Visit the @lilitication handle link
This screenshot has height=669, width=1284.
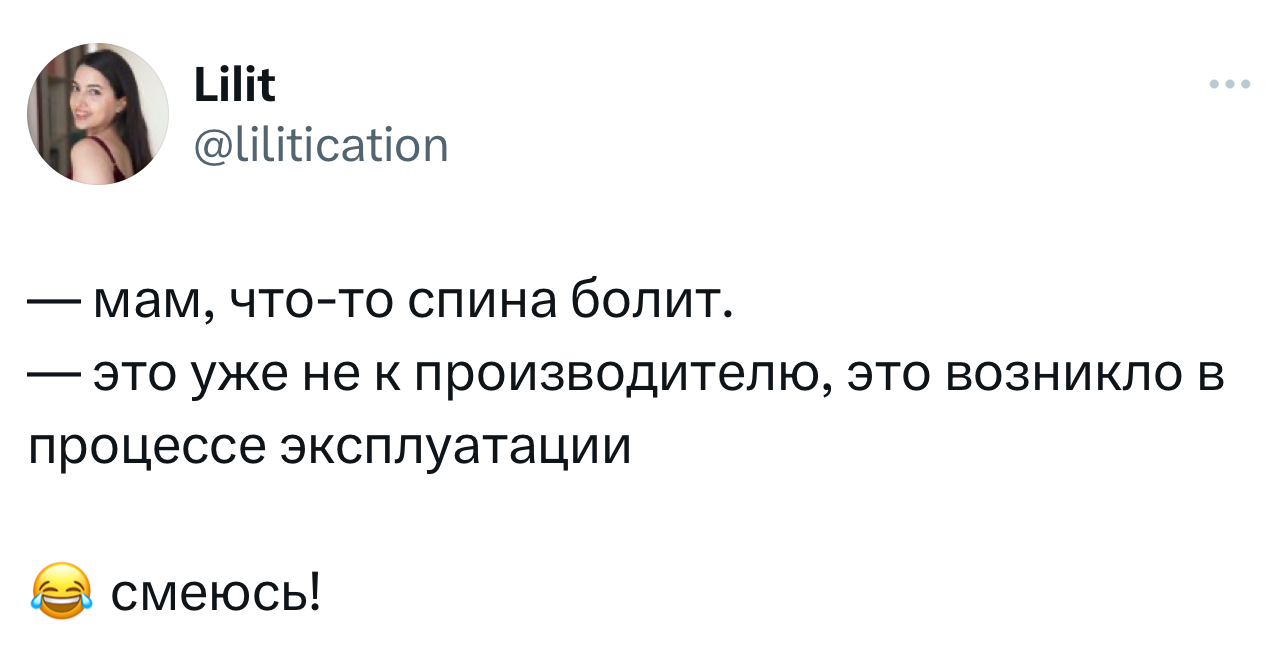tap(321, 147)
